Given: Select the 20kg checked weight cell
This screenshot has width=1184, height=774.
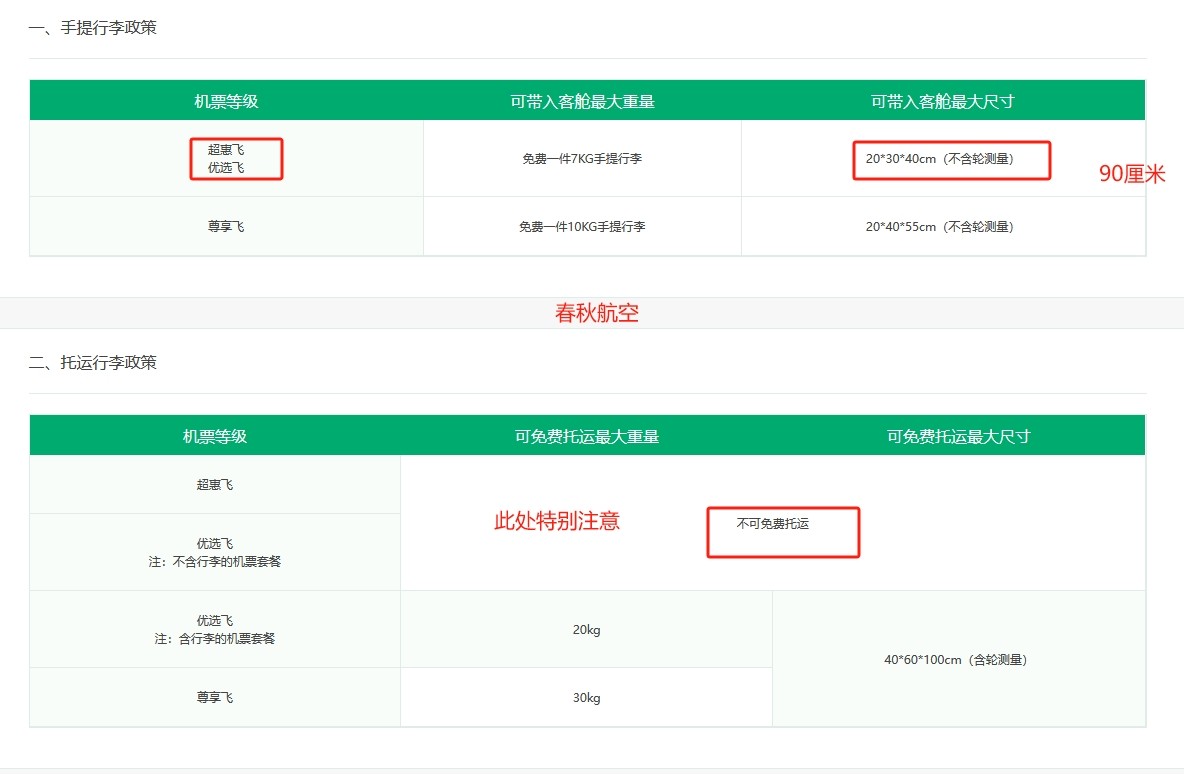Looking at the screenshot, I should click(586, 630).
